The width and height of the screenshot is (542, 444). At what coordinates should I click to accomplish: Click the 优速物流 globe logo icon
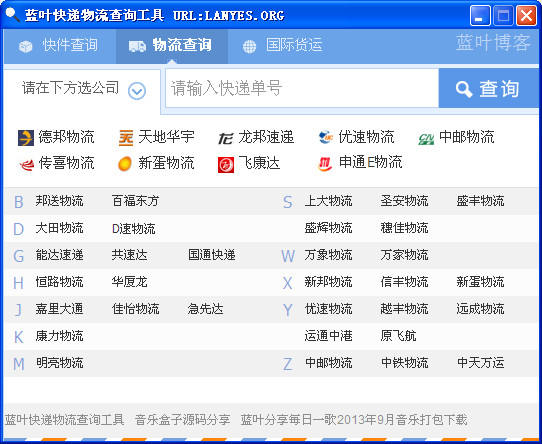tap(325, 137)
